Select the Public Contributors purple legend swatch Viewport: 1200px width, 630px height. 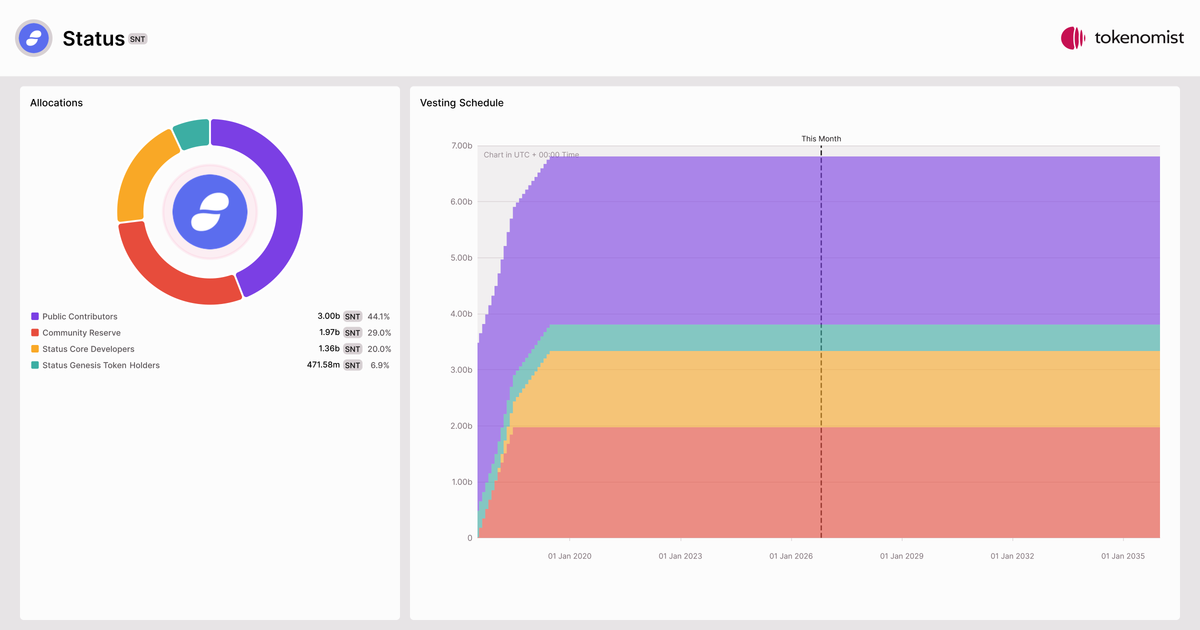point(35,316)
